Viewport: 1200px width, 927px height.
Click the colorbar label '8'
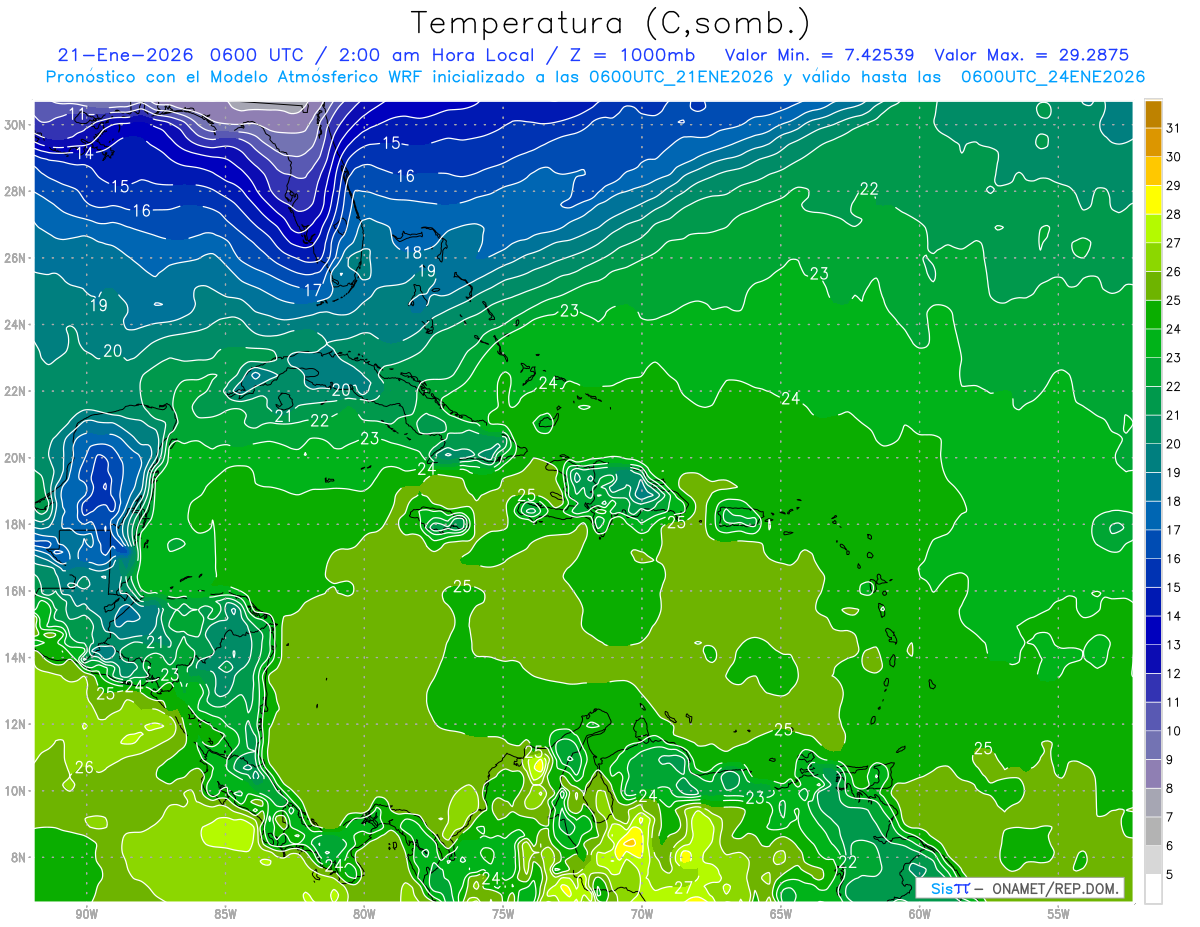coord(1170,789)
